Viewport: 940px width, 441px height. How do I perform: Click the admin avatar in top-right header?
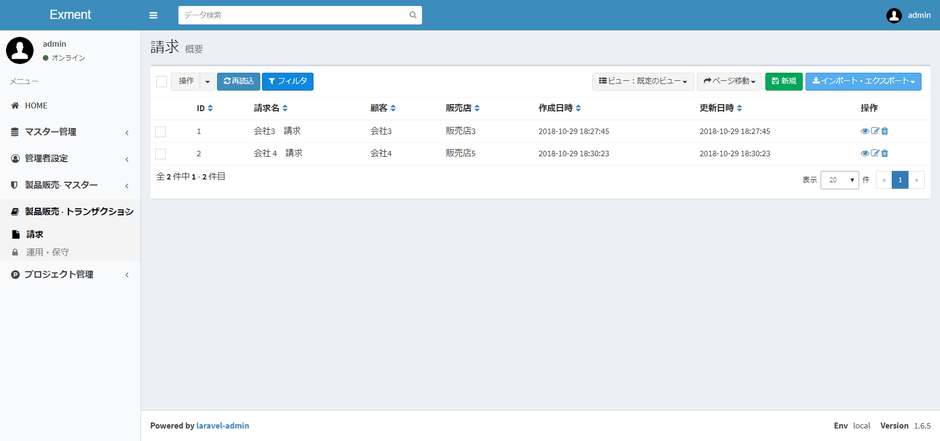point(894,15)
